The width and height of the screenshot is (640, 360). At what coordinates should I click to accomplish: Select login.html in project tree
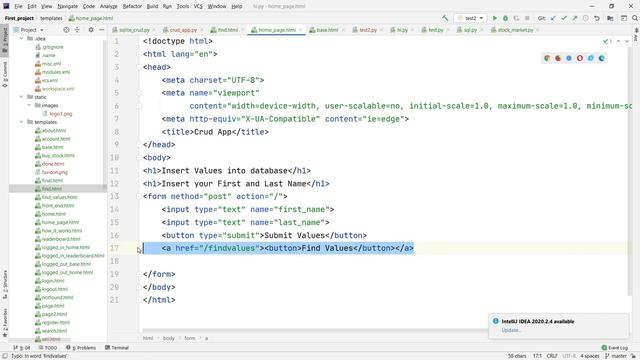[x=53, y=280]
